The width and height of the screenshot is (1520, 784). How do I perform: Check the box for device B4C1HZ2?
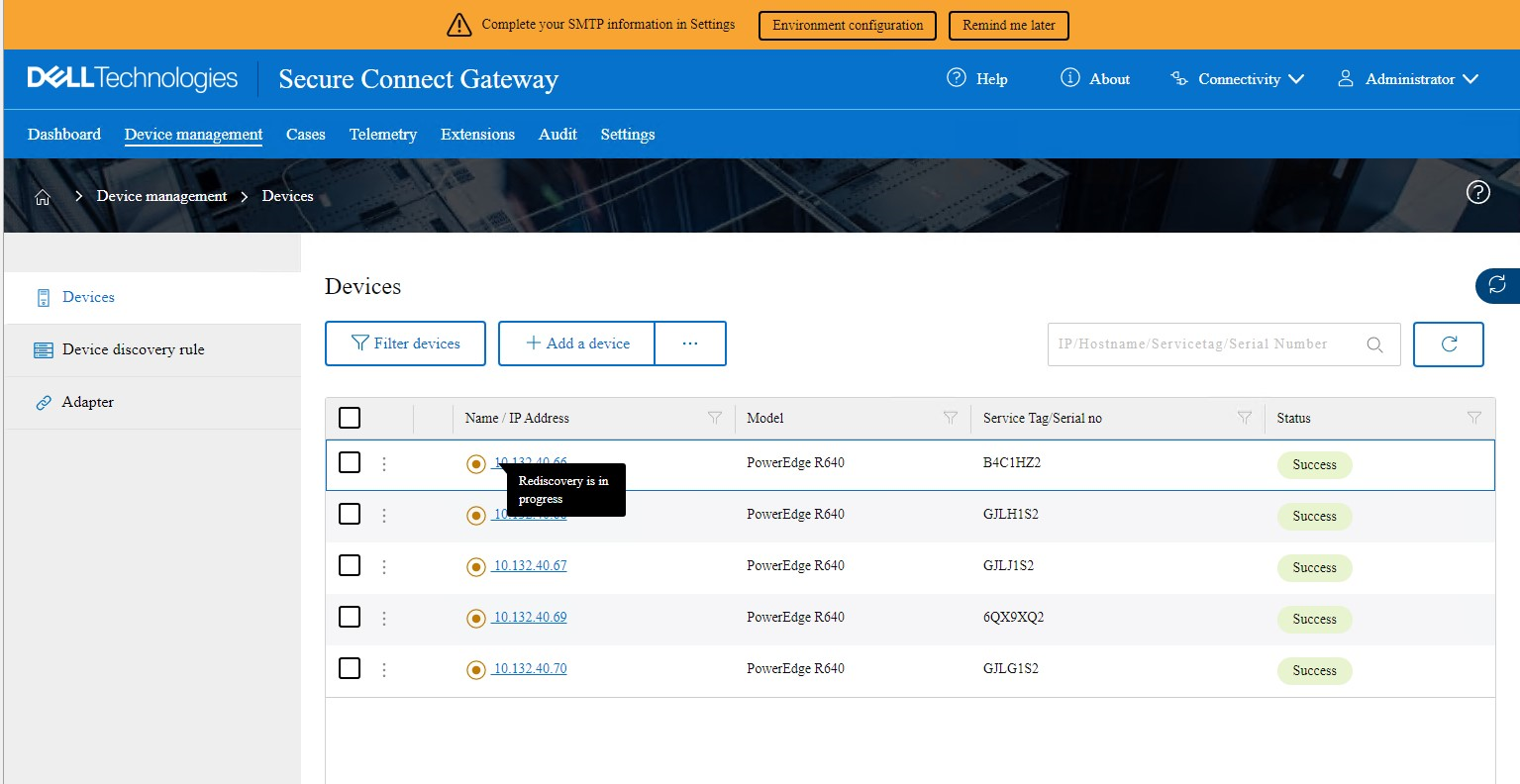[350, 462]
